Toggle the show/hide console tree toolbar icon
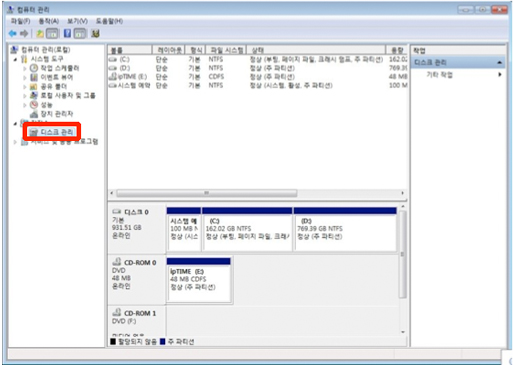This screenshot has height=365, width=514. [x=52, y=33]
